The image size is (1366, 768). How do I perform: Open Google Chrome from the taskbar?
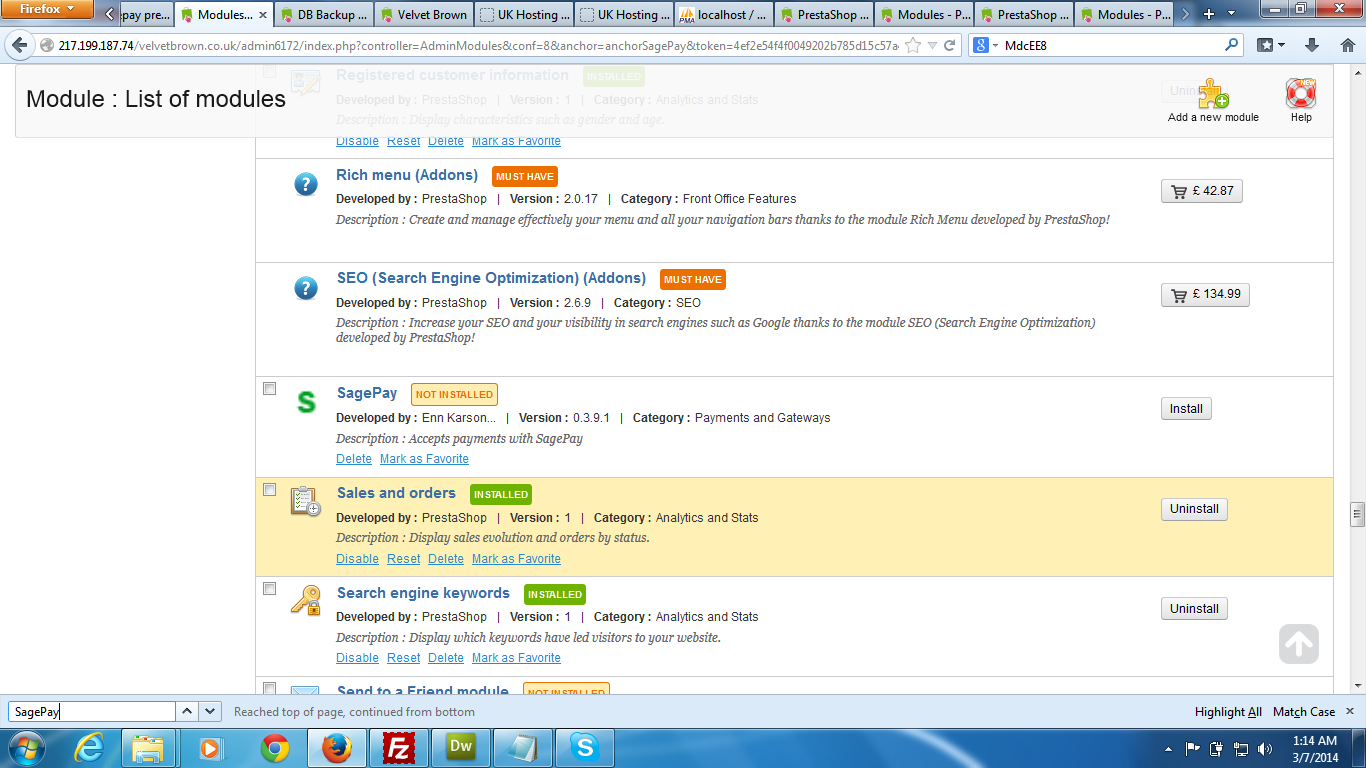pyautogui.click(x=275, y=747)
